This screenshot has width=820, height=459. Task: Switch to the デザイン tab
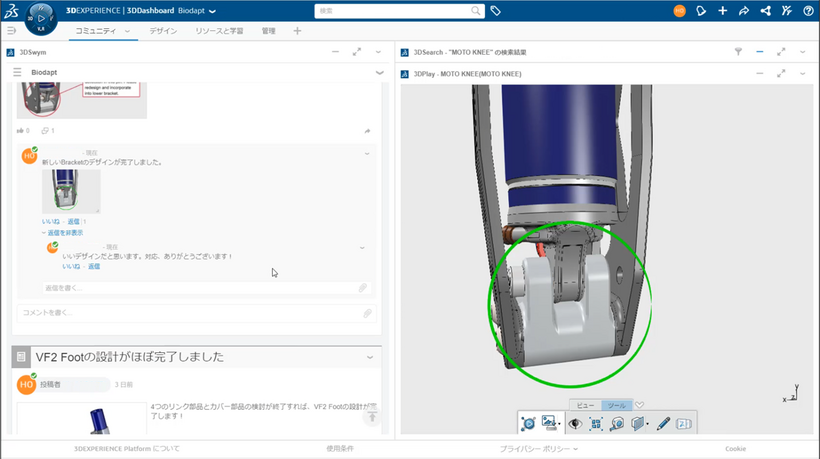(163, 31)
